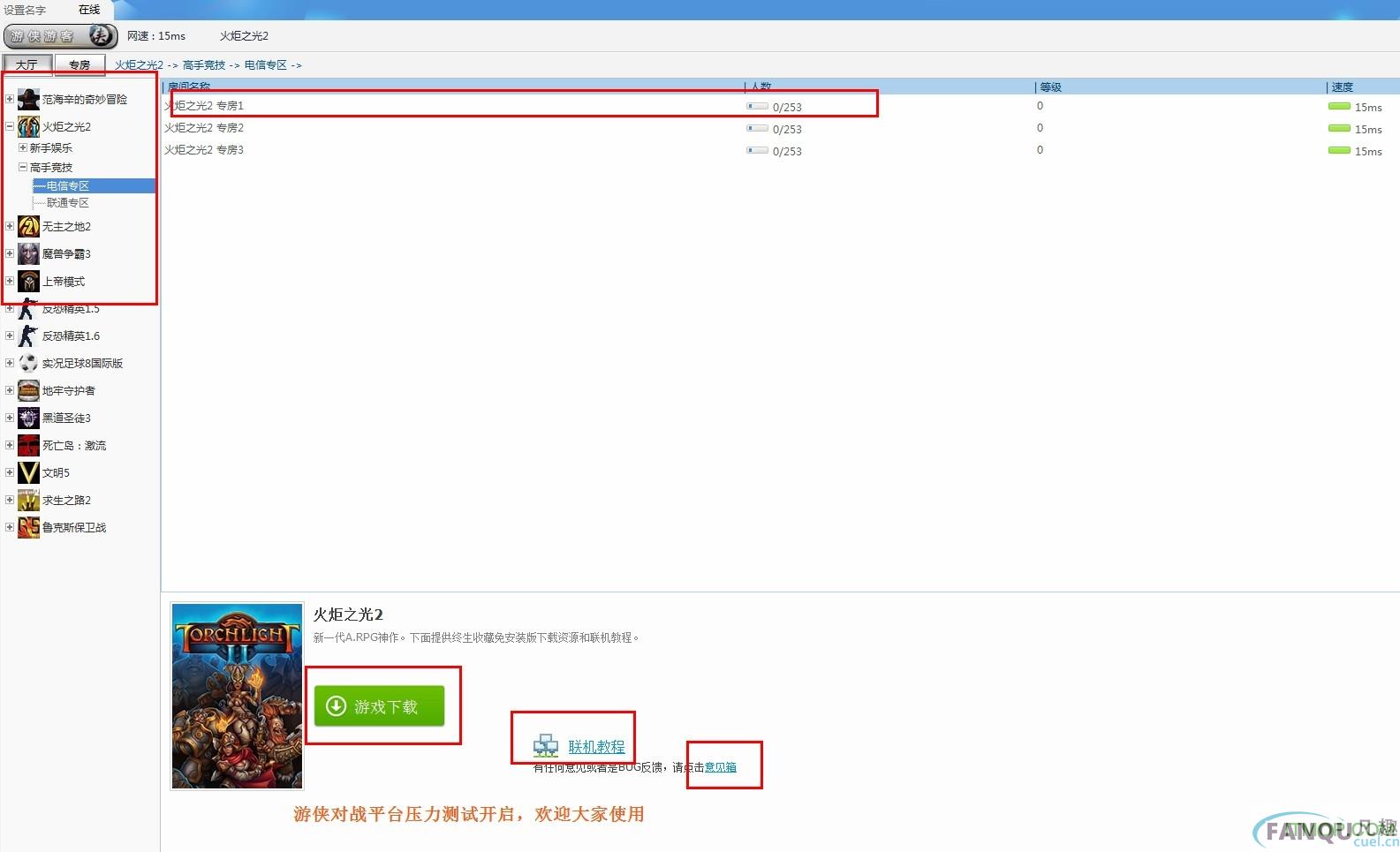Click the 0/253 occupancy bar for 专房3
Screen dimensions: 1400x852
757,150
